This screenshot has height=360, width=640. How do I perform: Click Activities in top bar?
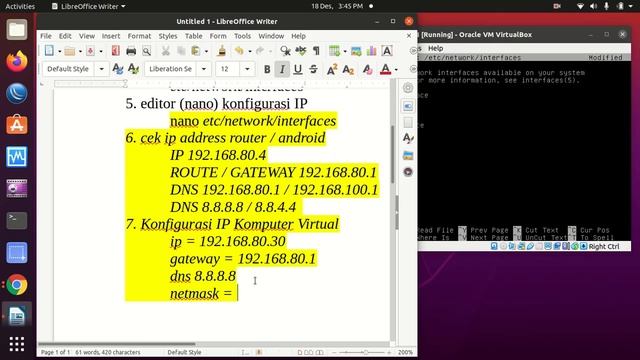[20, 6]
